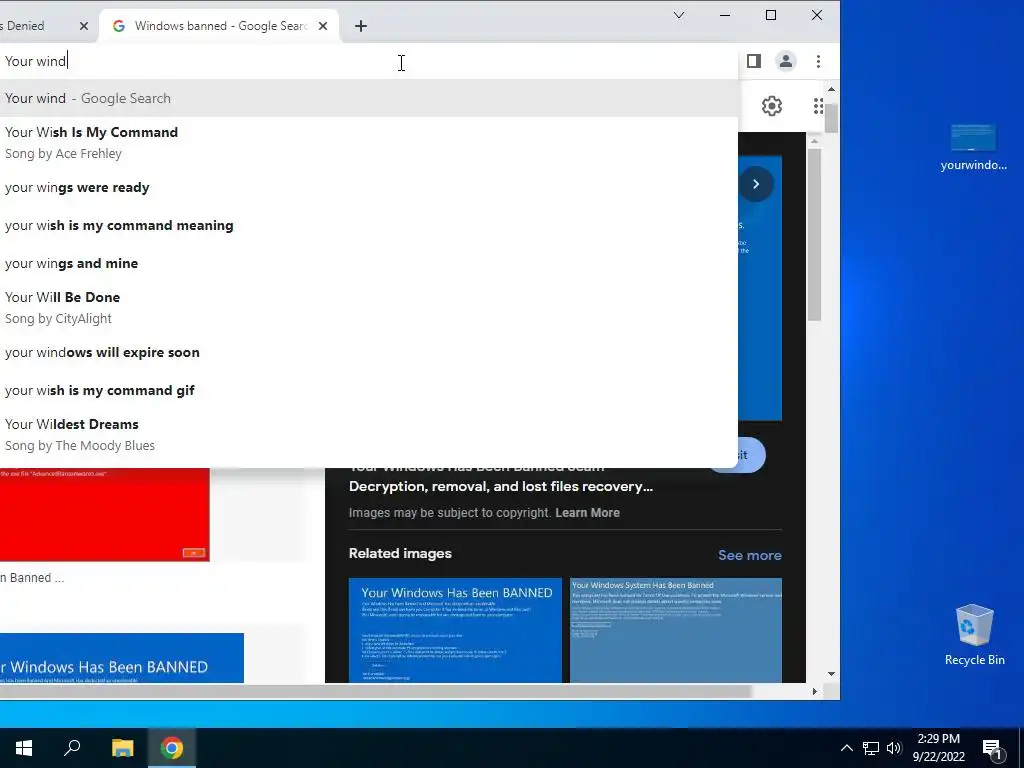
Task: Launch File Explorer from the taskbar
Action: 122,748
